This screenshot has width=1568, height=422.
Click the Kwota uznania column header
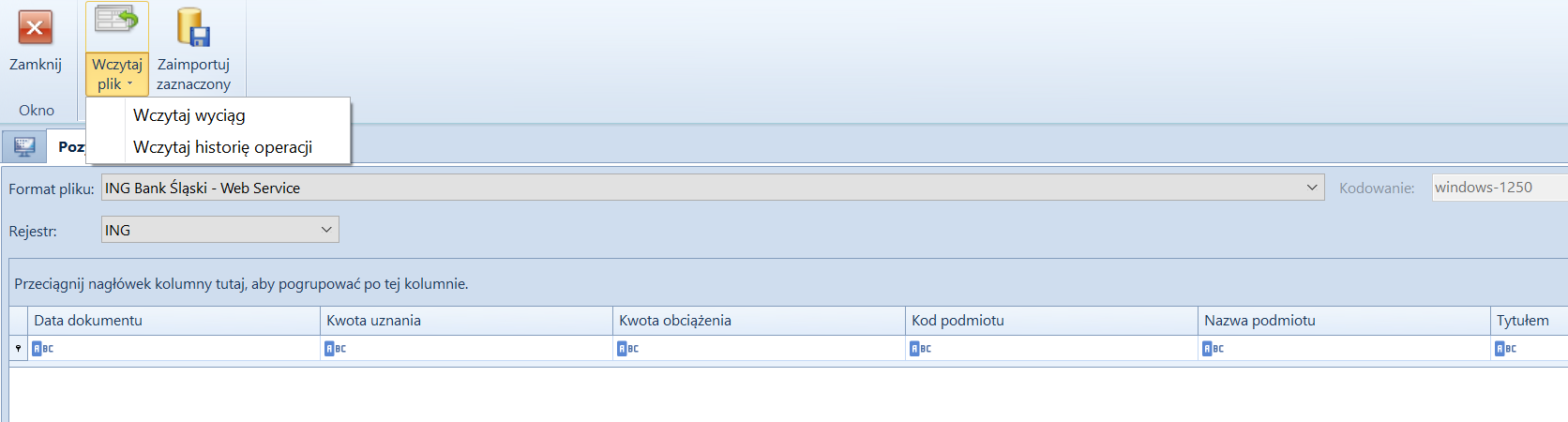pyautogui.click(x=466, y=321)
